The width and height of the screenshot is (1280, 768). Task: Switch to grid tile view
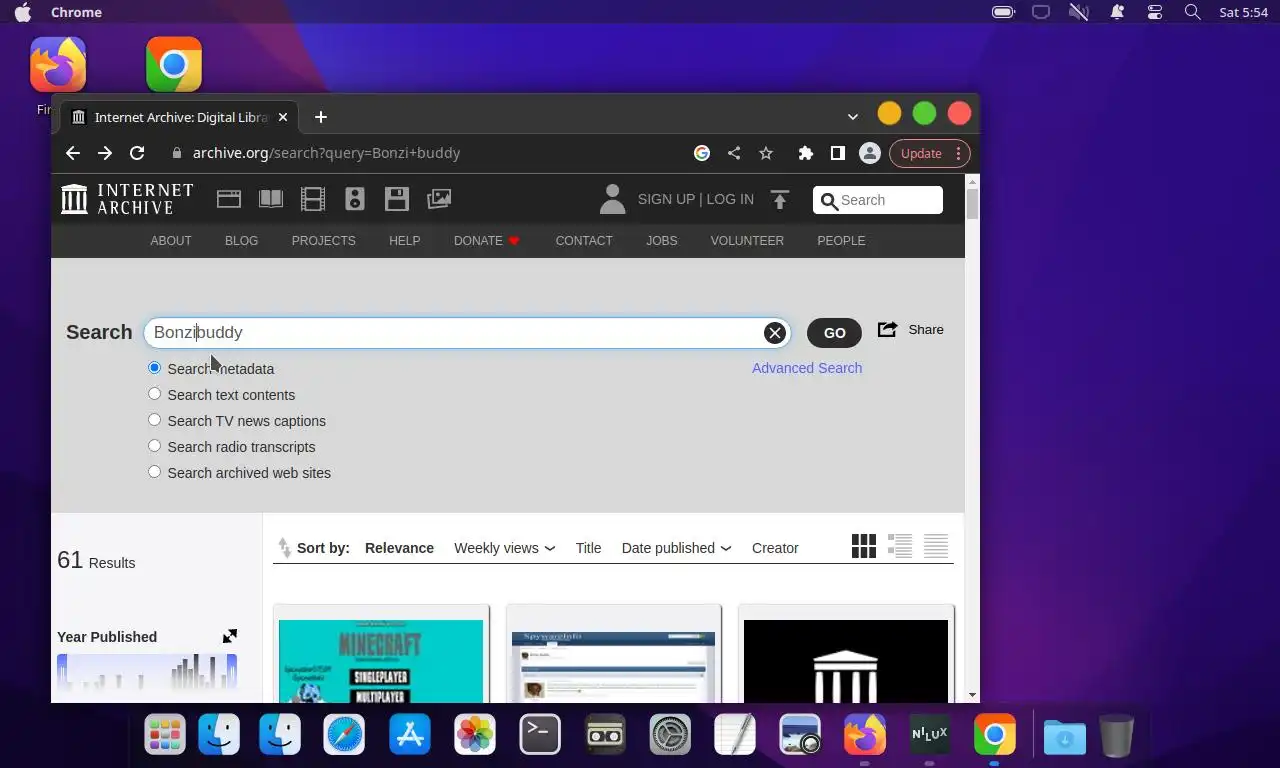pos(864,546)
